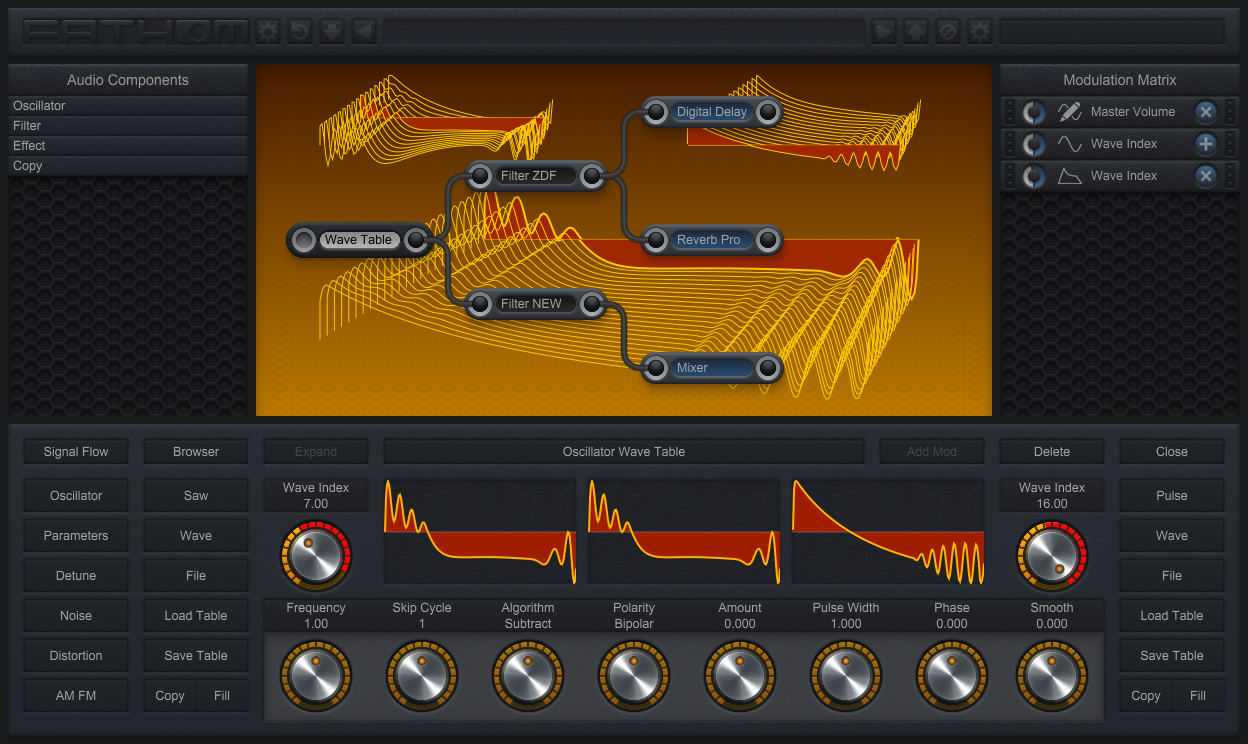
Task: Select next preset with right triangle icon
Action: [x=884, y=31]
